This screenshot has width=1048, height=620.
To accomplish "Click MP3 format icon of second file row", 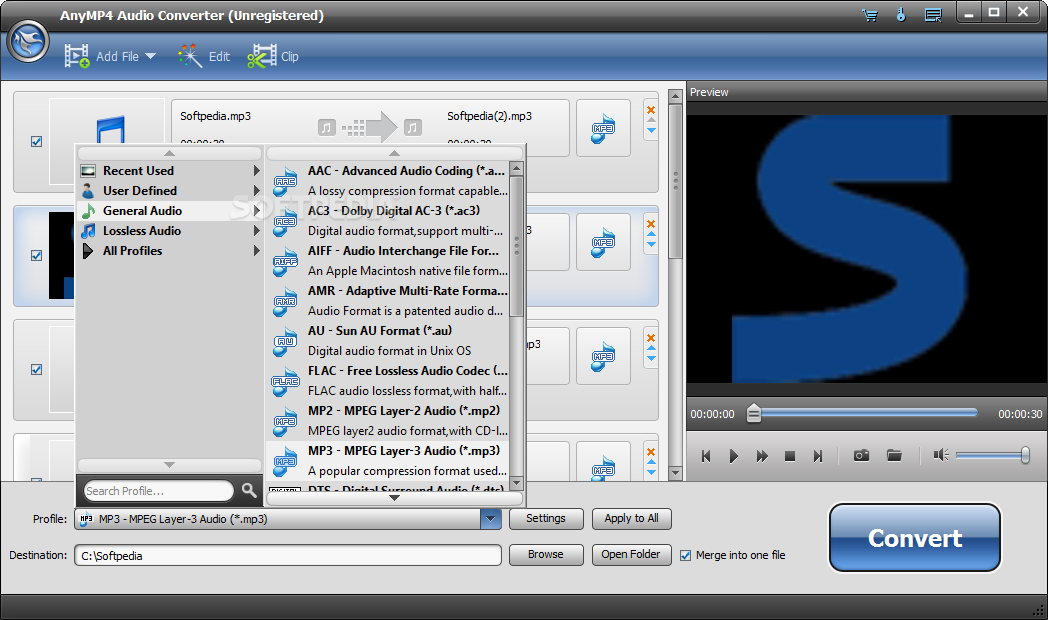I will pos(603,242).
